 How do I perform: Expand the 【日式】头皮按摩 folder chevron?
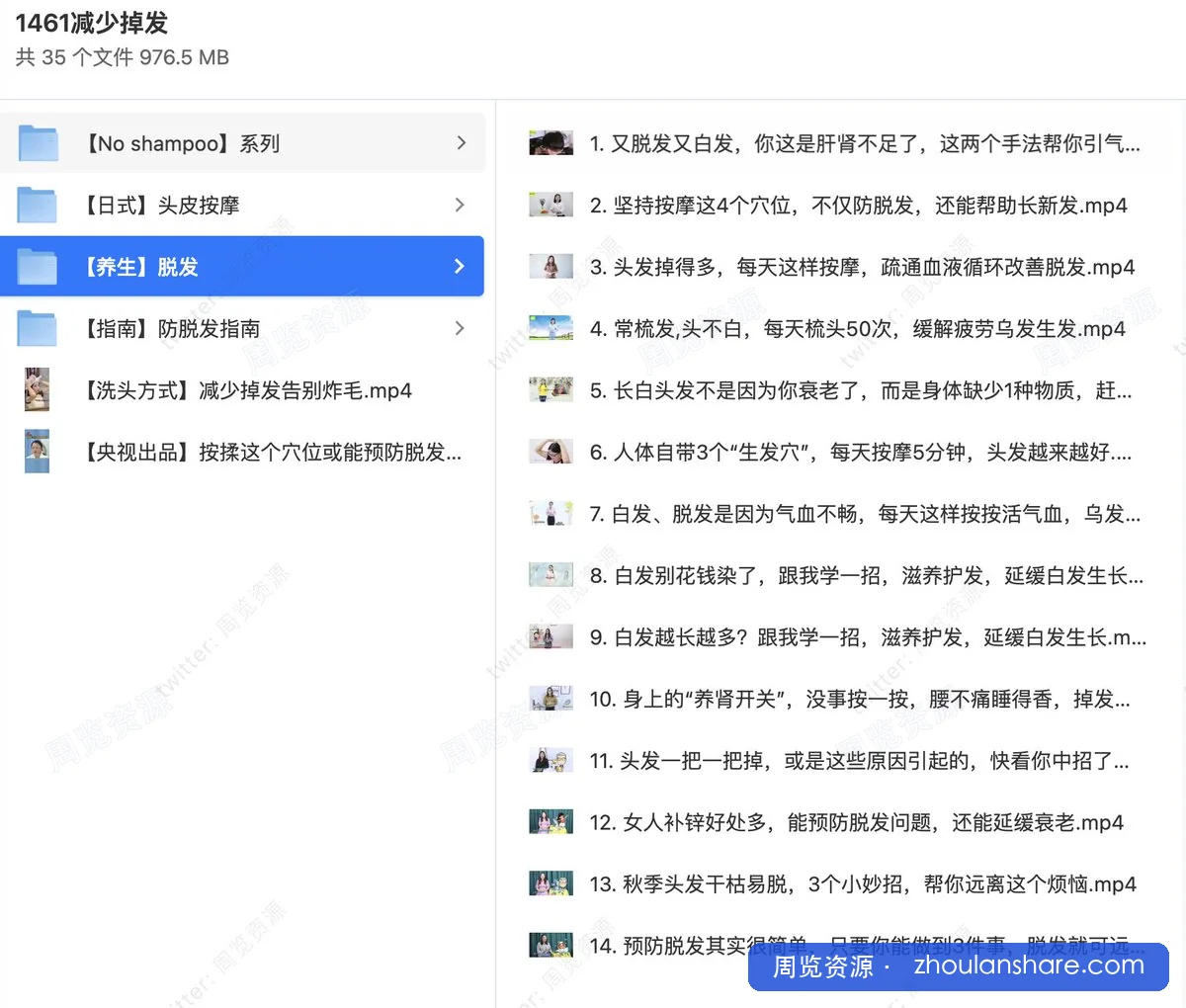coord(460,205)
